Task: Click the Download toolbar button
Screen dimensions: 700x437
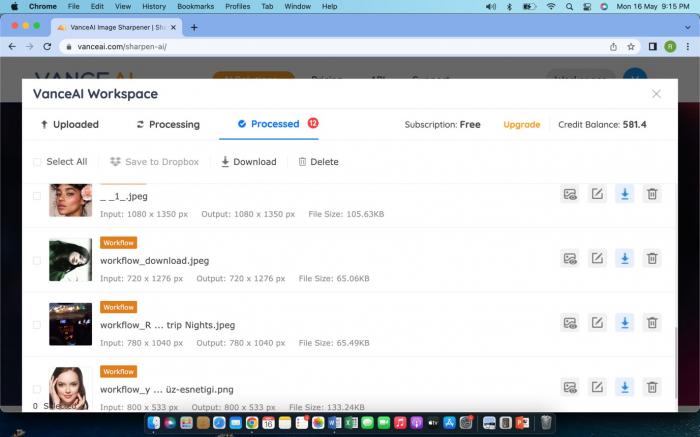Action: click(249, 162)
